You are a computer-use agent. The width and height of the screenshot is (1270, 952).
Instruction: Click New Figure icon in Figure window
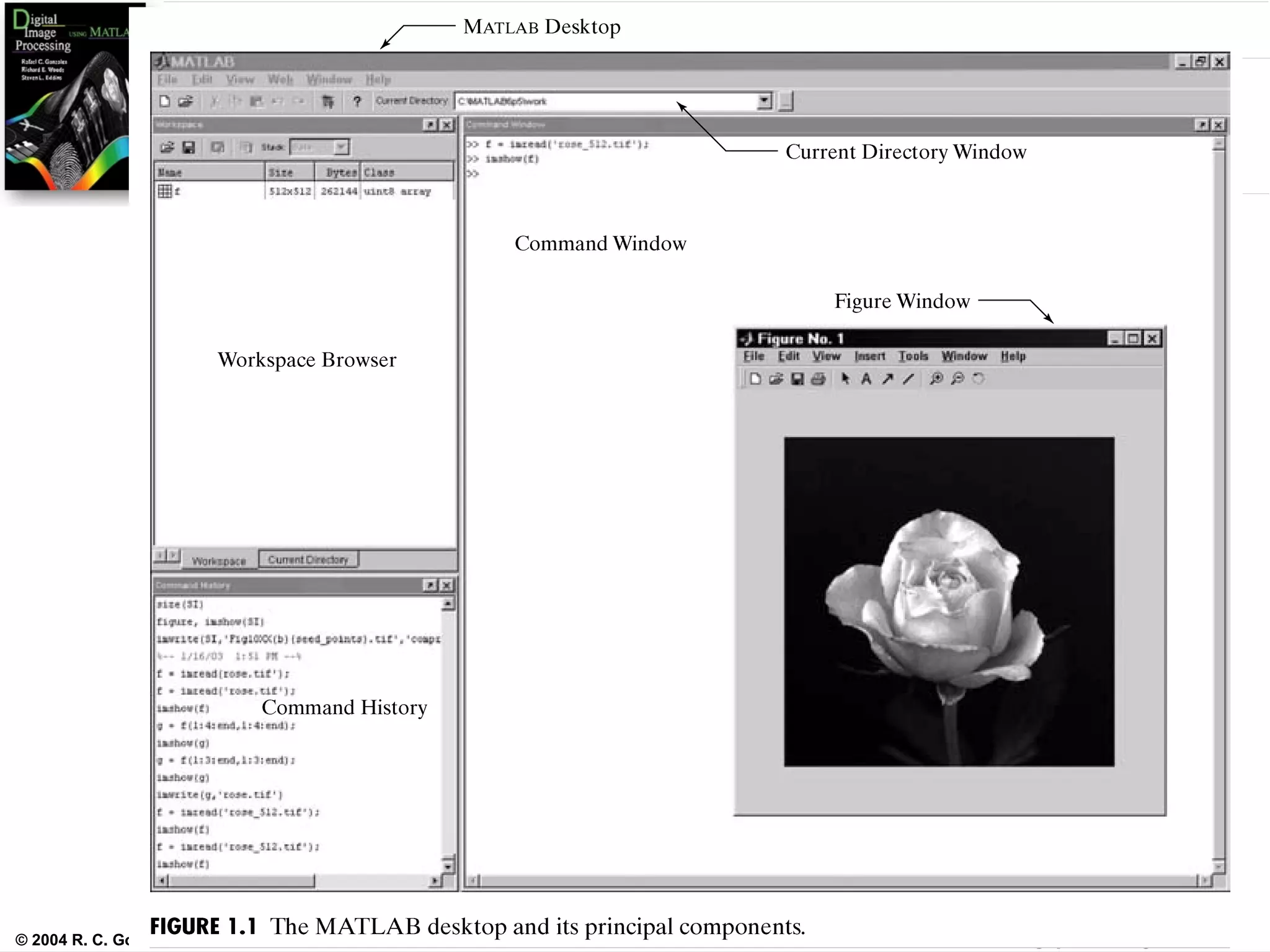755,379
